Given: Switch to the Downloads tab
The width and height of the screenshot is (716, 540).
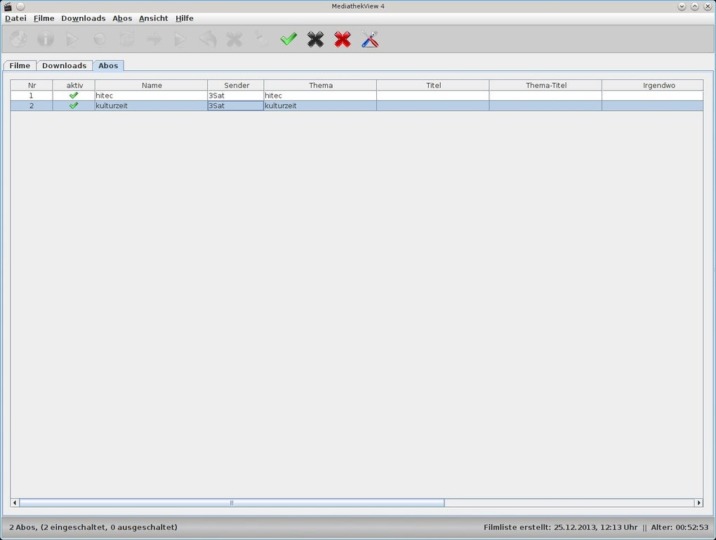Looking at the screenshot, I should (64, 65).
